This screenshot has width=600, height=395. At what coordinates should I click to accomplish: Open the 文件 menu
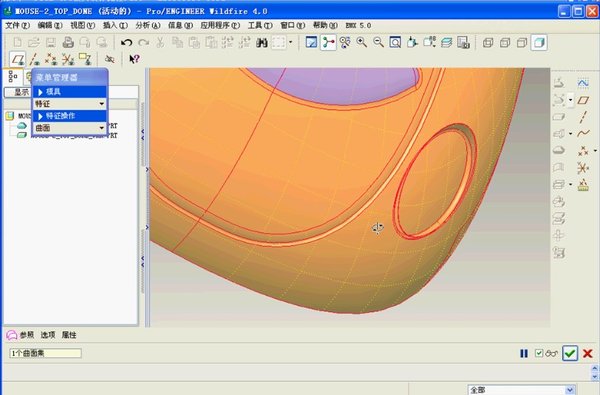[x=17, y=25]
